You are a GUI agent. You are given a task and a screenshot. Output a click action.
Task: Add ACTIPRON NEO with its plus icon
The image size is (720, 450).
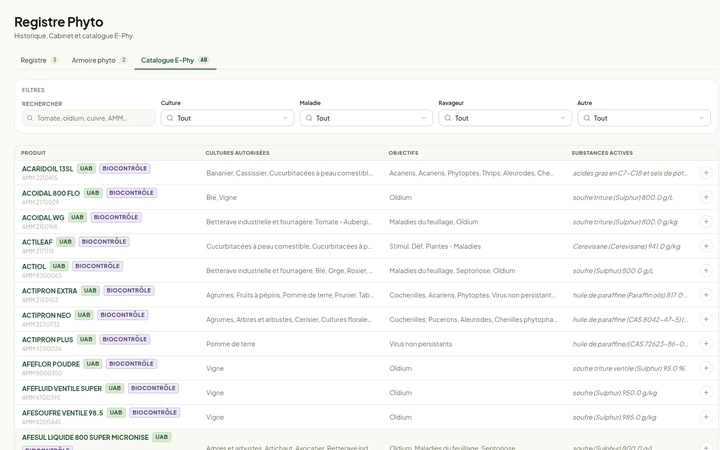(706, 319)
